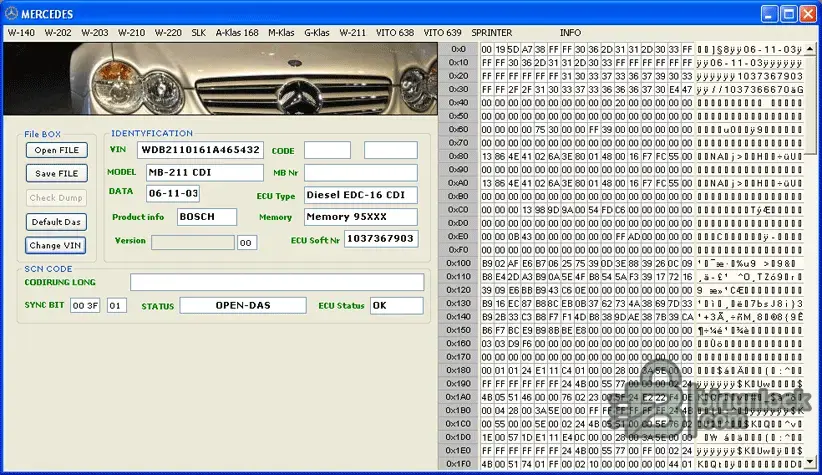The width and height of the screenshot is (822, 475).
Task: Open the W-211 menu
Action: pyautogui.click(x=352, y=33)
